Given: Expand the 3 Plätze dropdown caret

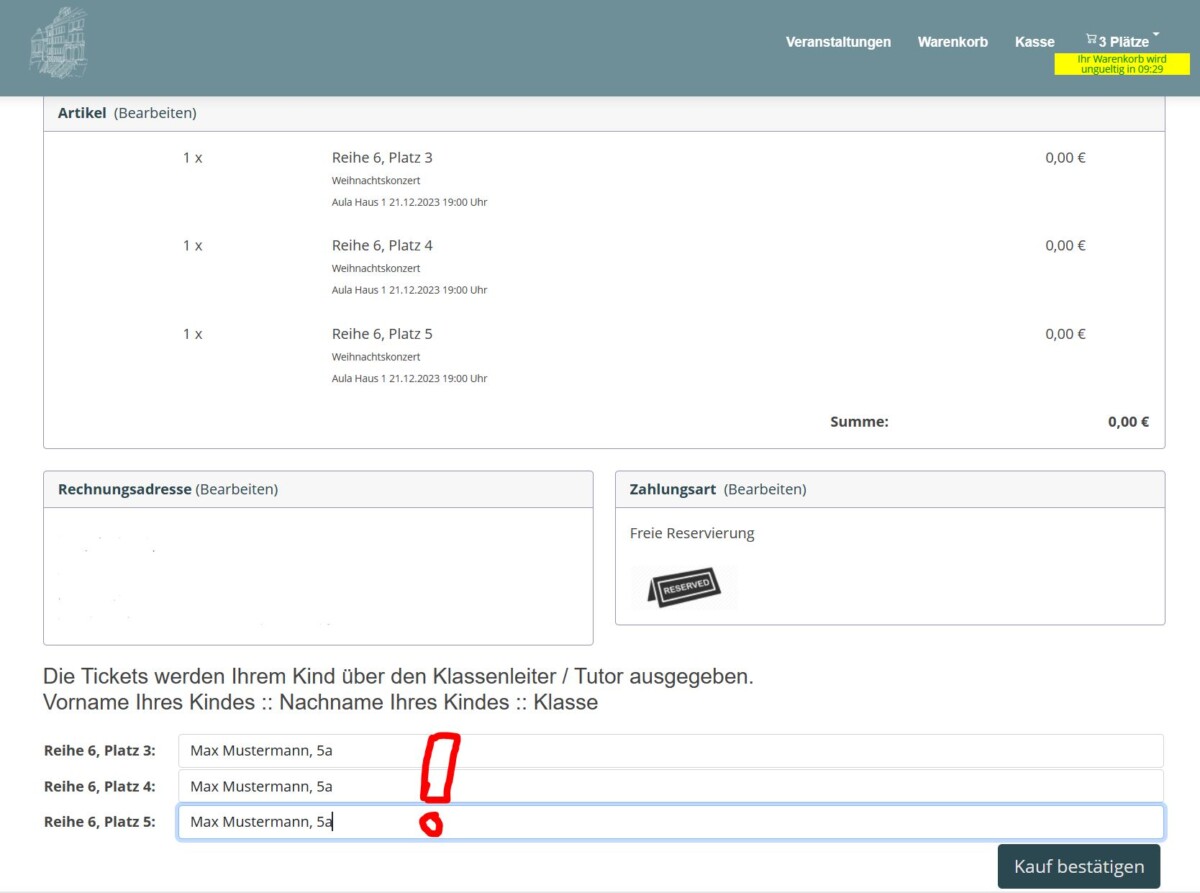Looking at the screenshot, I should click(x=1156, y=35).
